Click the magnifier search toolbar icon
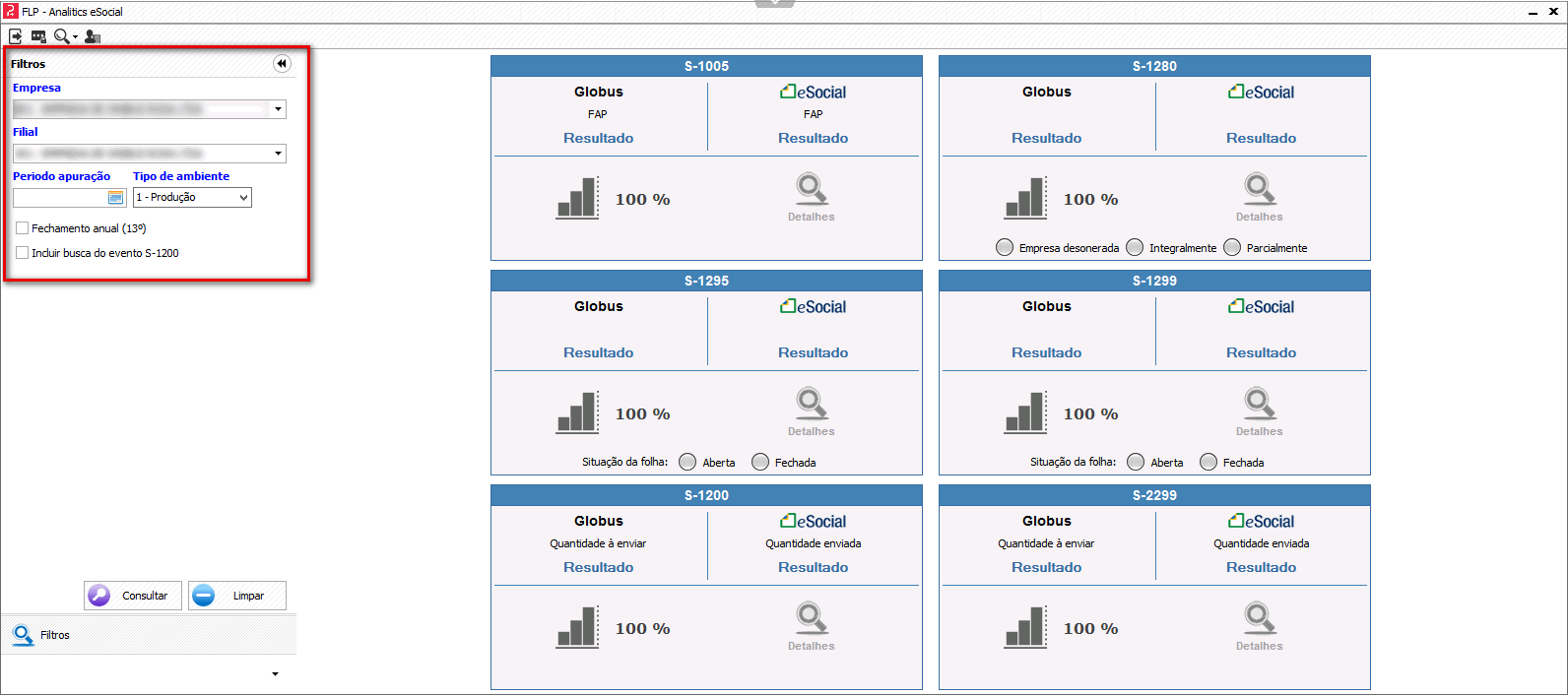Image resolution: width=1568 pixels, height=696 pixels. (62, 36)
